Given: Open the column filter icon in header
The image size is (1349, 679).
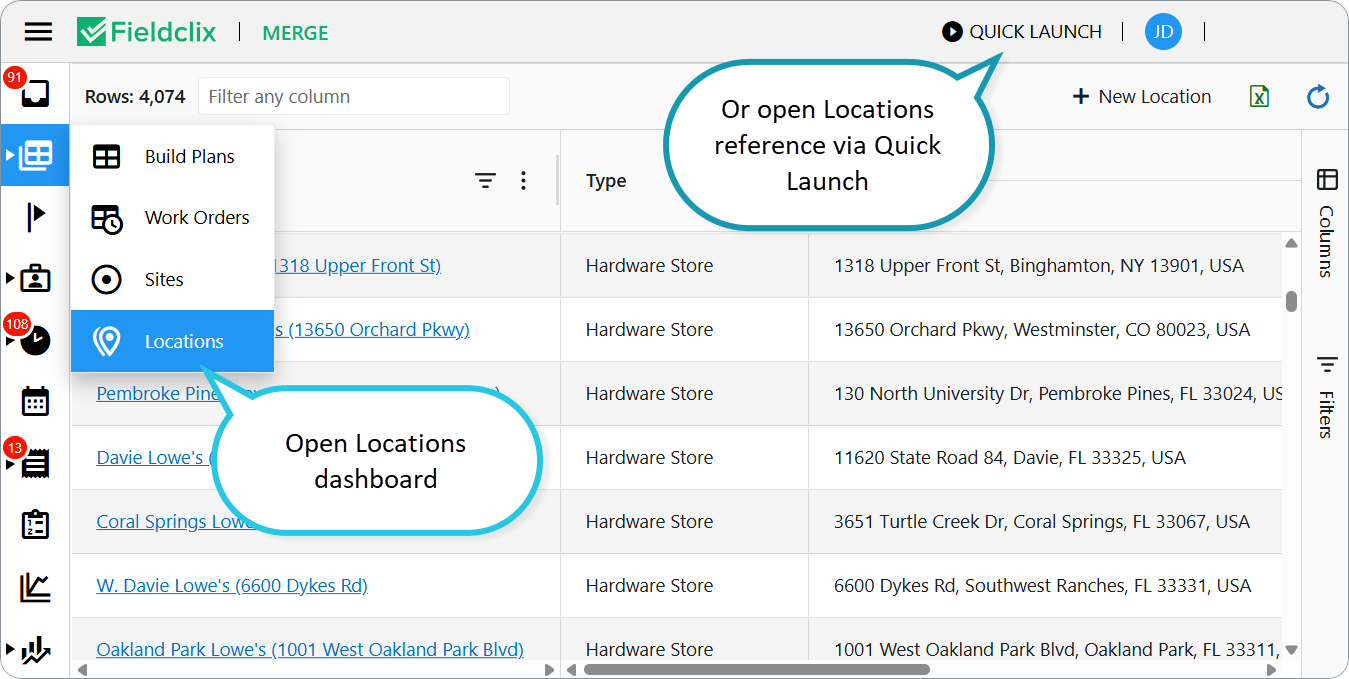Looking at the screenshot, I should [485, 181].
